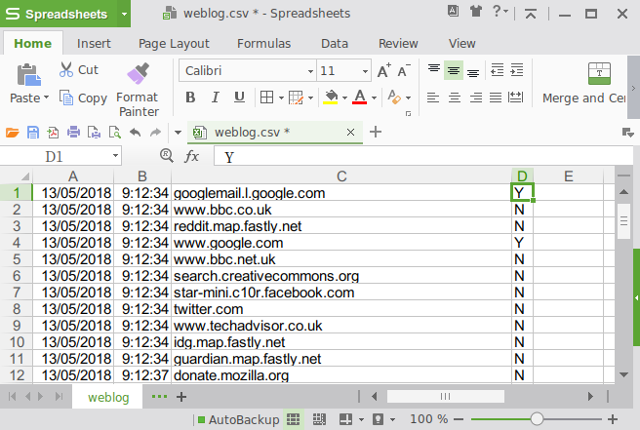640x430 pixels.
Task: Click the insert function fx button
Action: coord(191,156)
